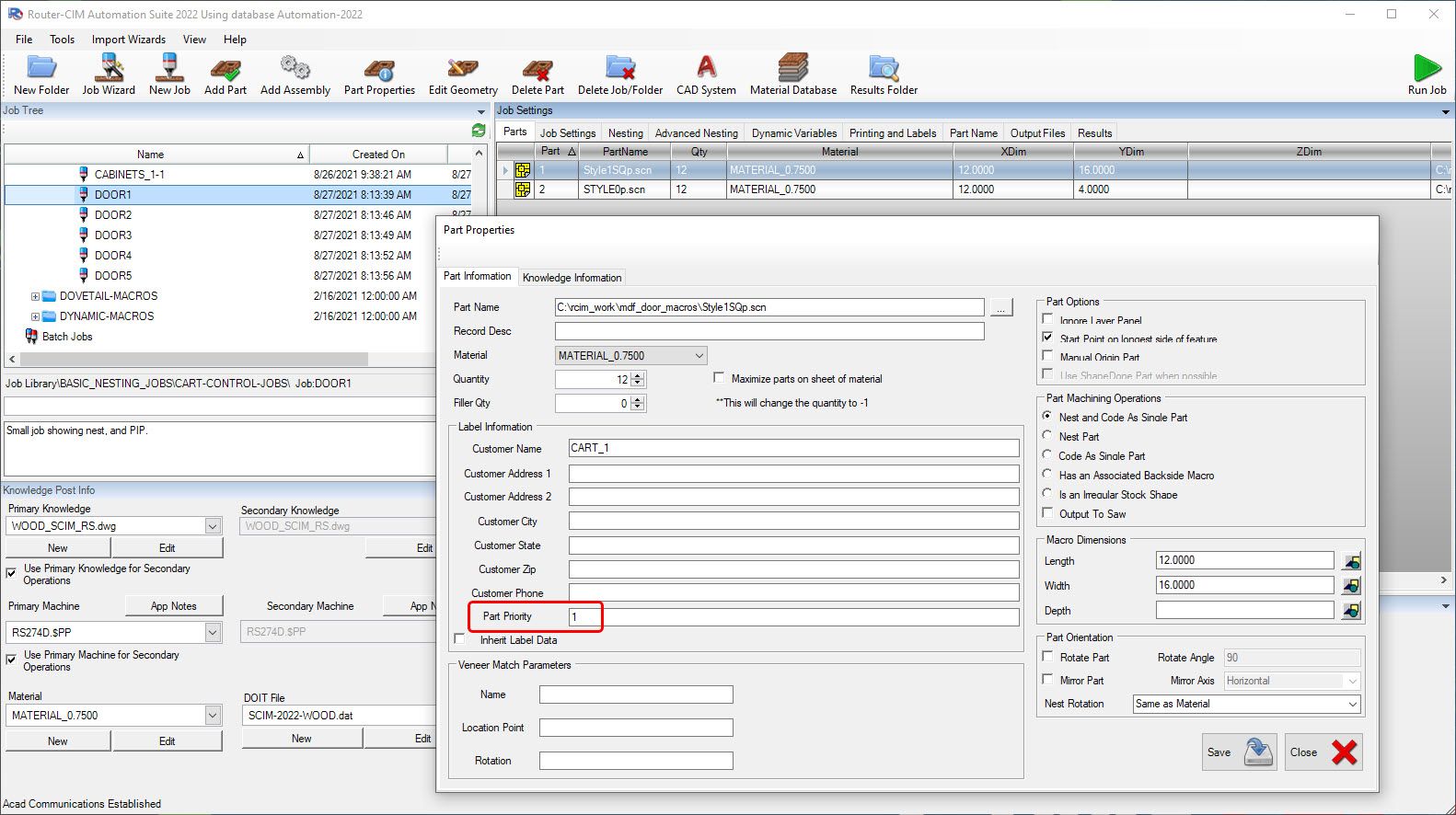Screen dimensions: 1456x815
Task: Open Add Assembly from the toolbar
Action: 295,74
